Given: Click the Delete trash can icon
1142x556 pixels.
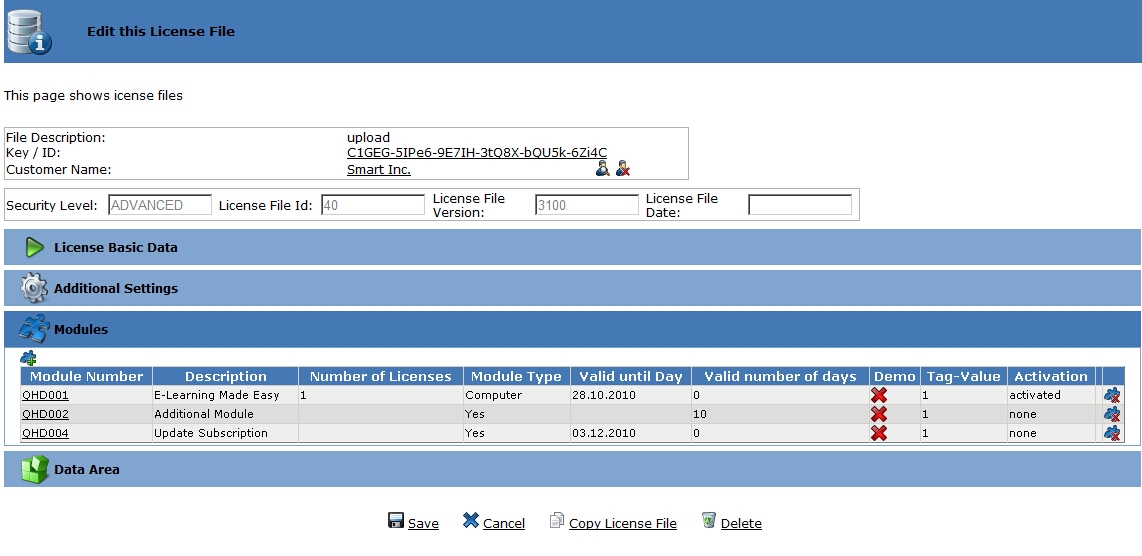Looking at the screenshot, I should click(709, 521).
